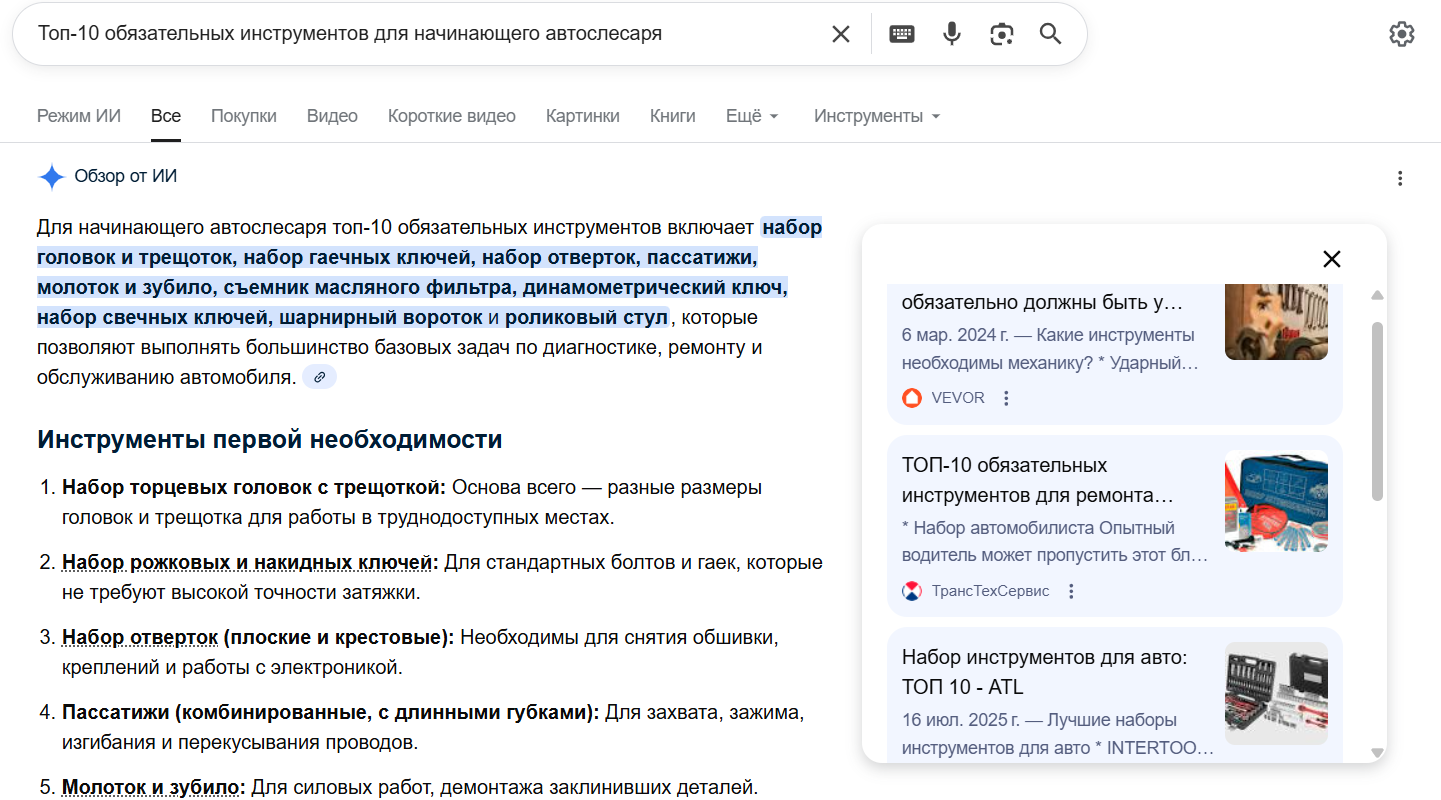
Task: Expand the Инструменты dropdown
Action: 877,116
